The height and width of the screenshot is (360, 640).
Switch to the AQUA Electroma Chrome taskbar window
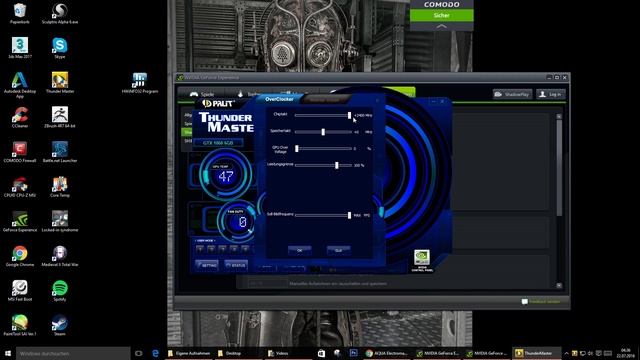[387, 353]
